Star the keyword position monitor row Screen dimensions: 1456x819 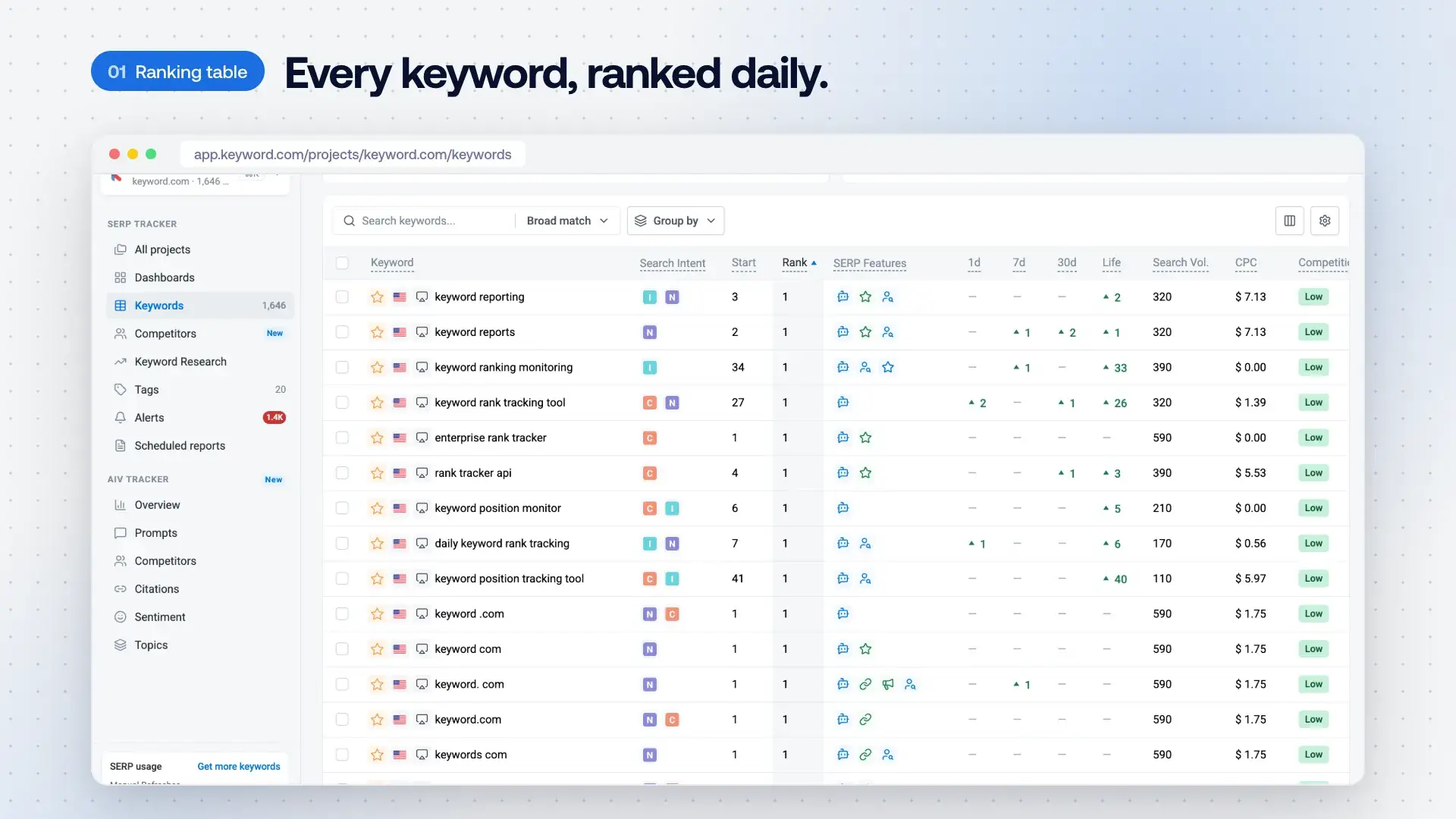click(x=377, y=508)
